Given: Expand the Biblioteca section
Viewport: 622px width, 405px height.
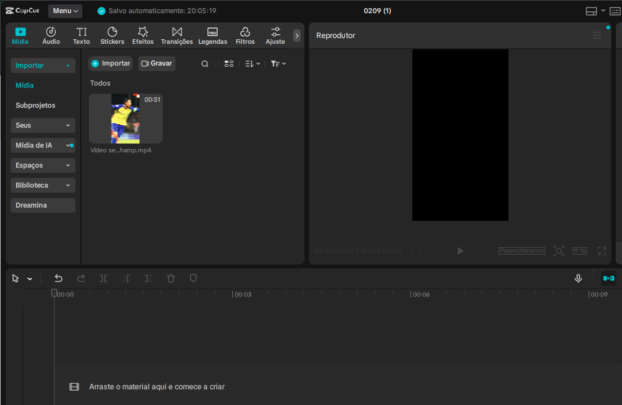Looking at the screenshot, I should coord(43,185).
